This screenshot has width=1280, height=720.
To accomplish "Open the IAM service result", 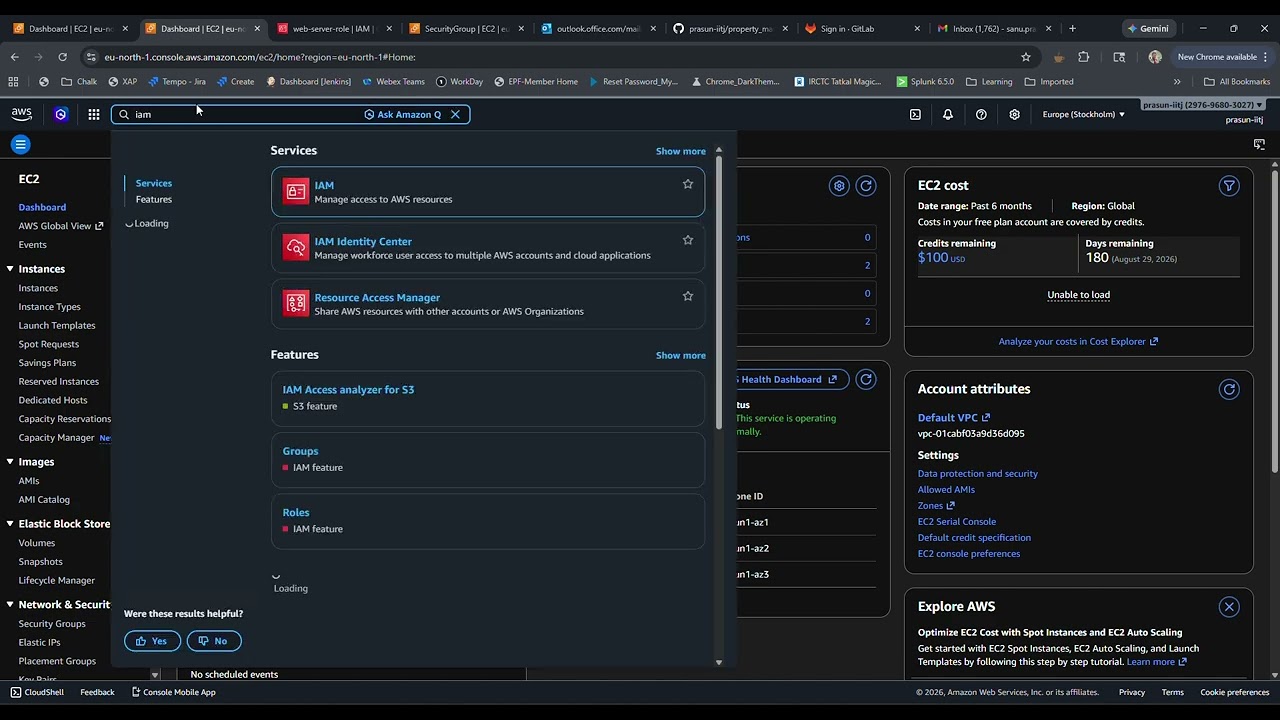I will (488, 192).
